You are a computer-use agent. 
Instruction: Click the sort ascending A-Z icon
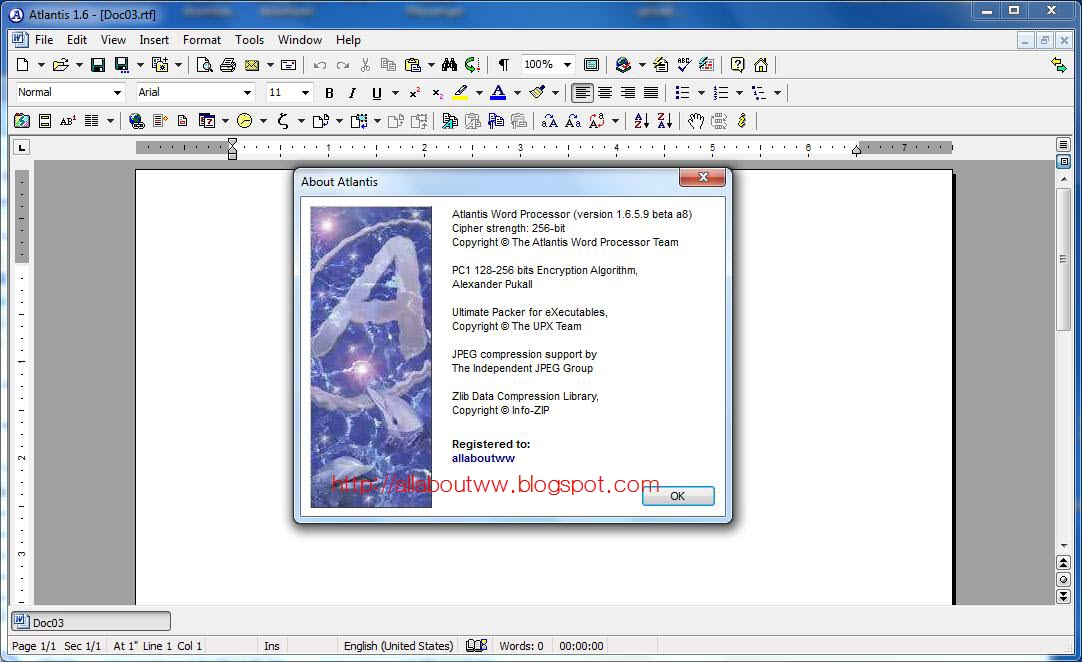pyautogui.click(x=641, y=121)
